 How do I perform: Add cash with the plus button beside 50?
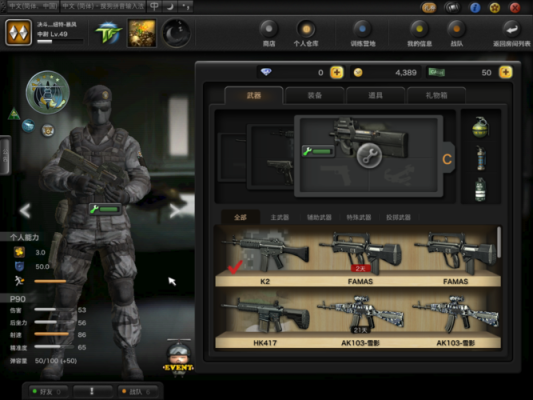point(505,72)
